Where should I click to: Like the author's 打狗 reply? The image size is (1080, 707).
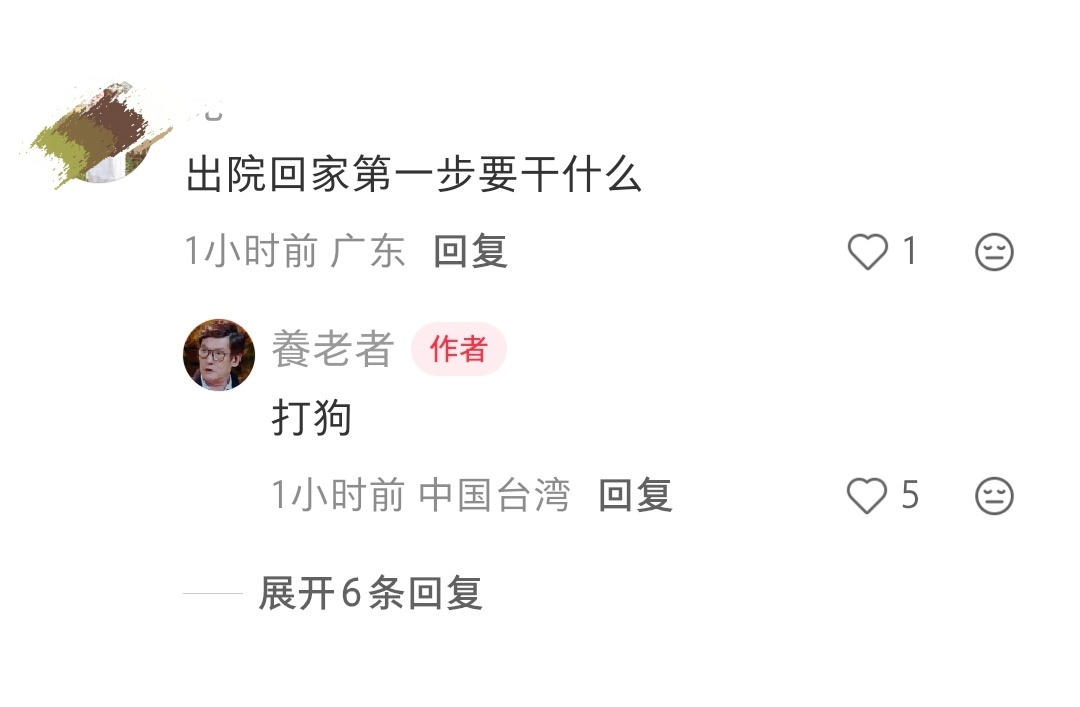[867, 495]
